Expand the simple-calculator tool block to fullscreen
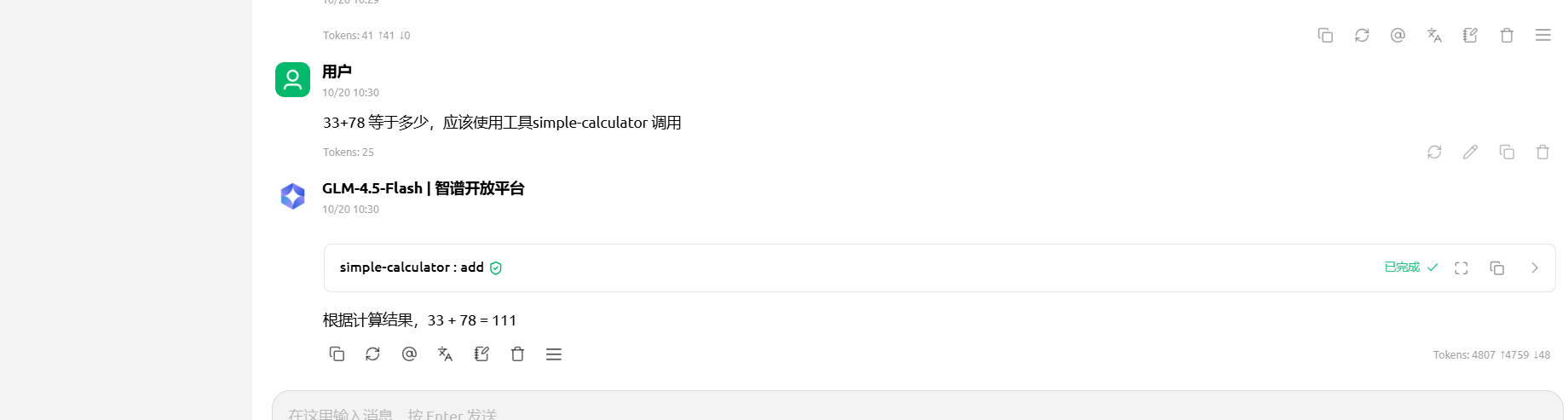 1461,268
